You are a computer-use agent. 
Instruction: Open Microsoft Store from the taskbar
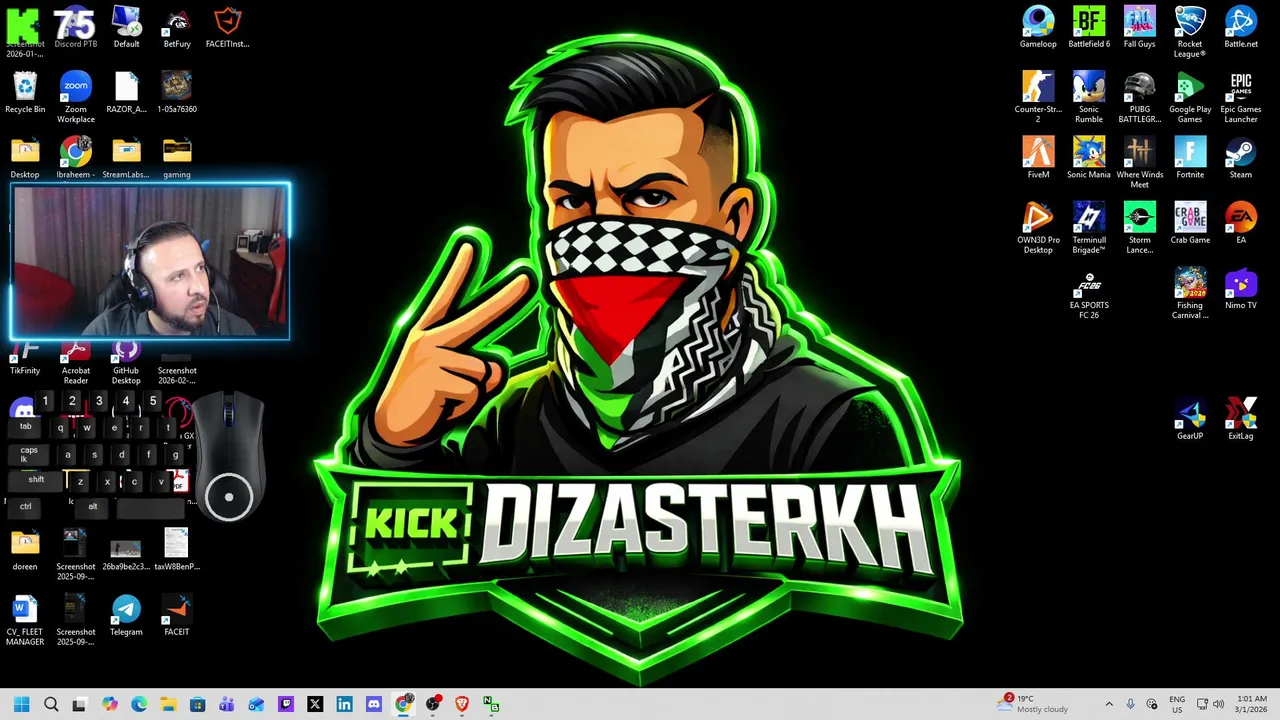(x=198, y=704)
